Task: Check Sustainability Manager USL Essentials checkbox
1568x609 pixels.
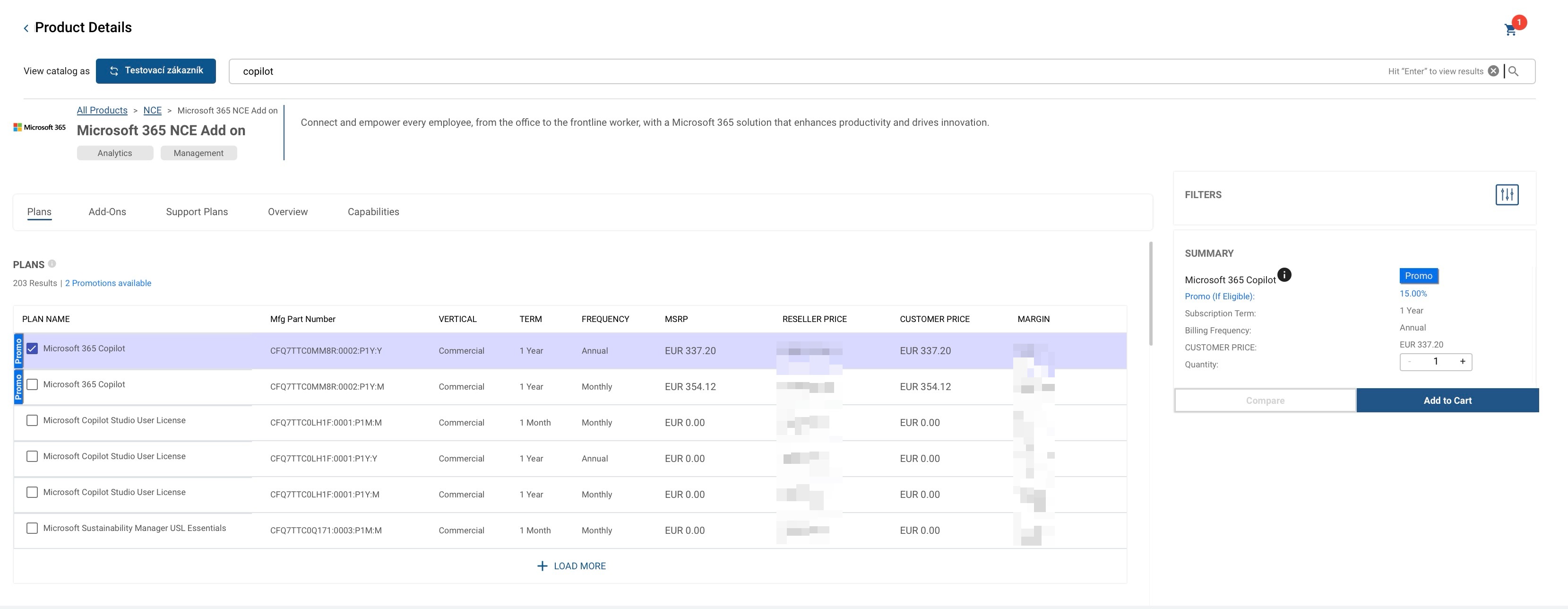Action: click(32, 528)
